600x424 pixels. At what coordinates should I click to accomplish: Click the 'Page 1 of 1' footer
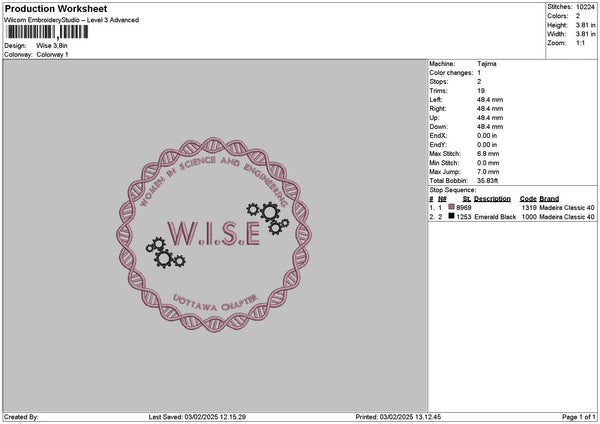[579, 417]
